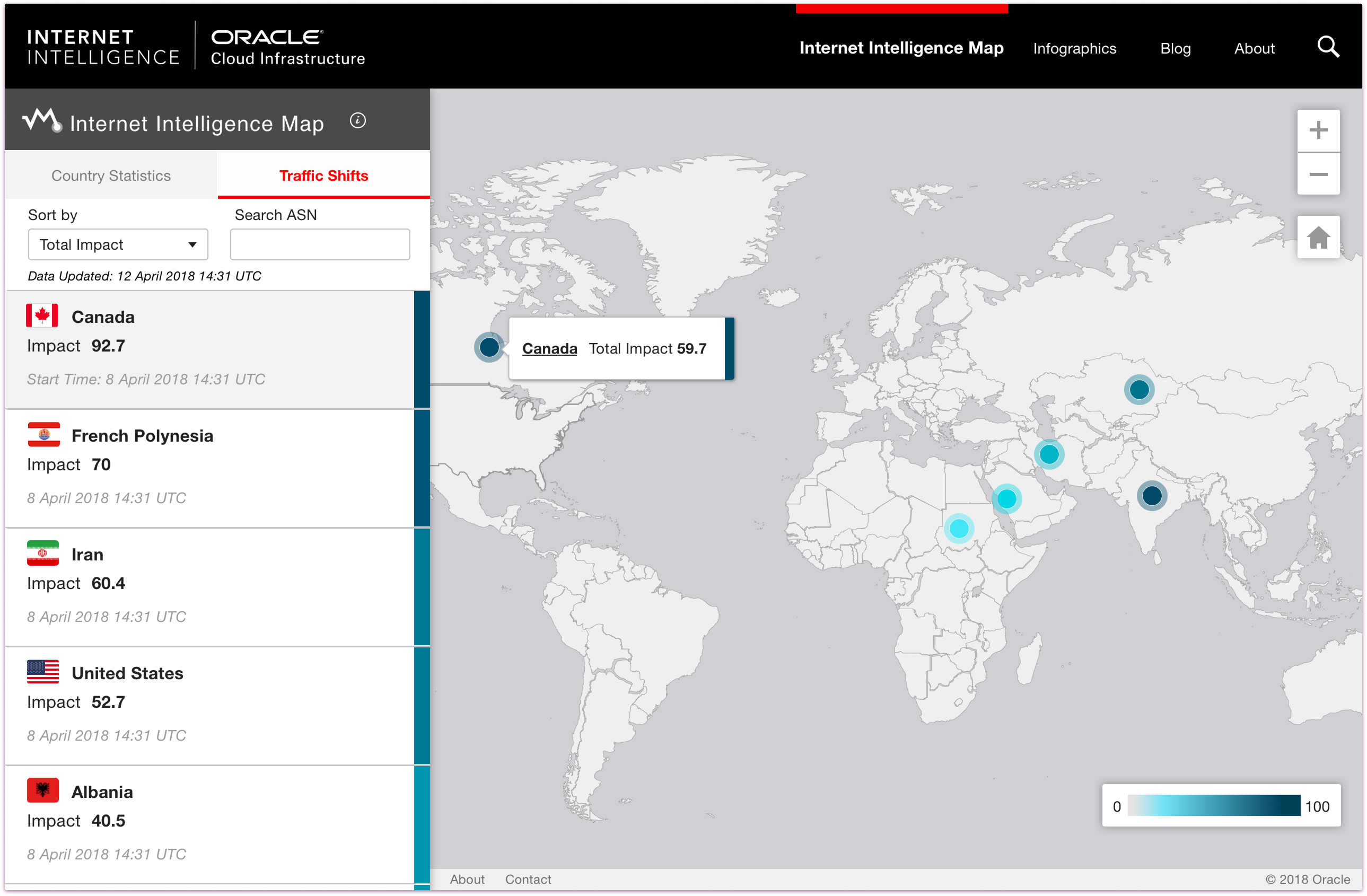Focus the Search ASN input field
This screenshot has height=896, width=1367.
click(x=320, y=245)
